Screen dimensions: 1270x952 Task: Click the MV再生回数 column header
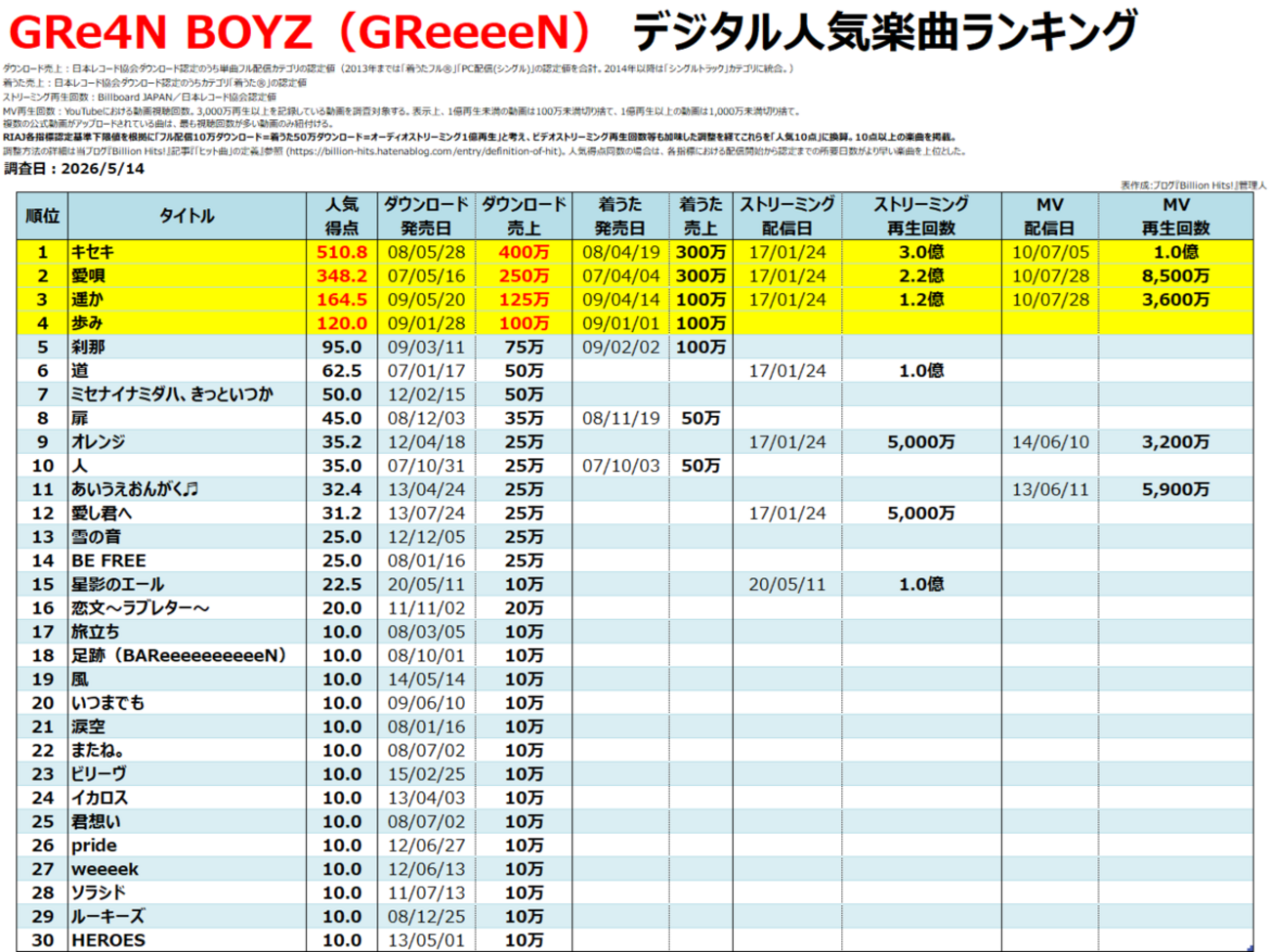tap(1176, 216)
